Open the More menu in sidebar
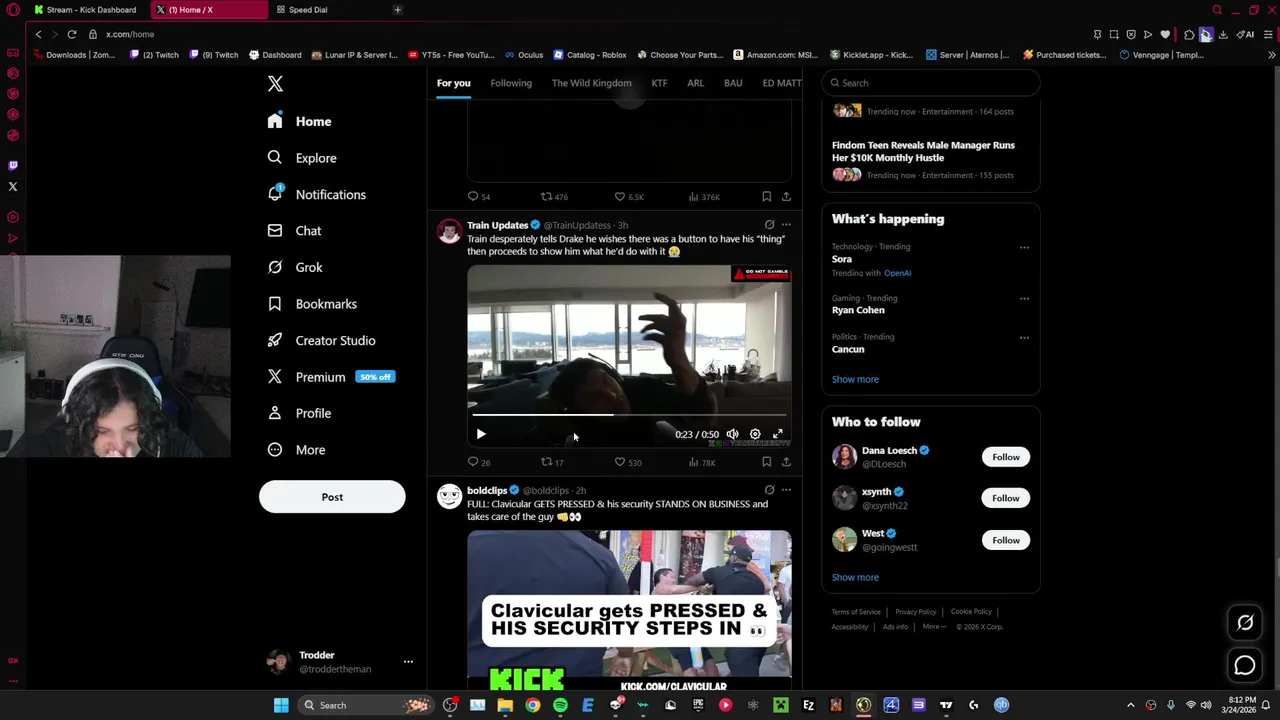The height and width of the screenshot is (720, 1280). point(296,450)
